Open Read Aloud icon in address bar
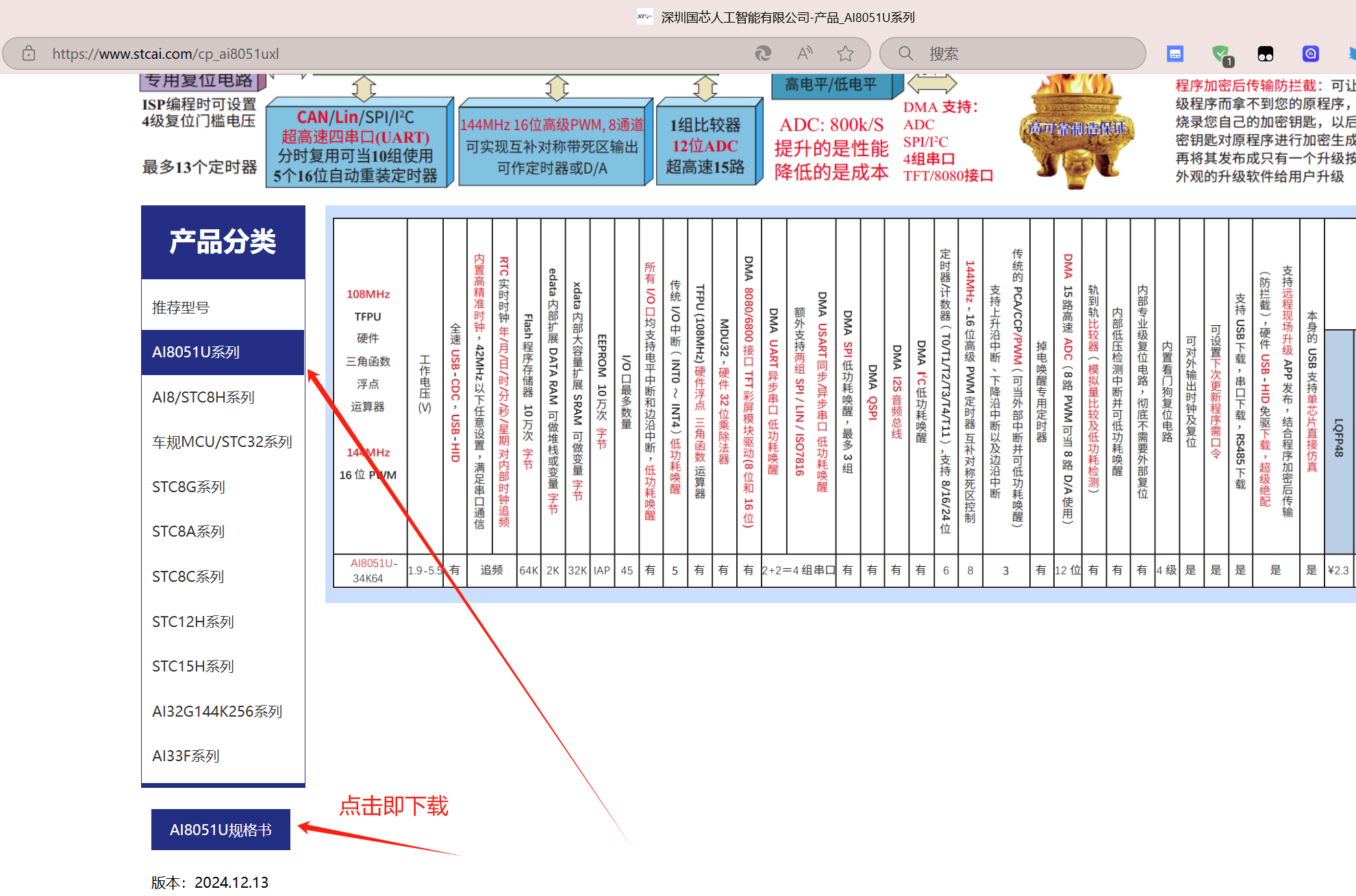The image size is (1356, 896). [805, 53]
